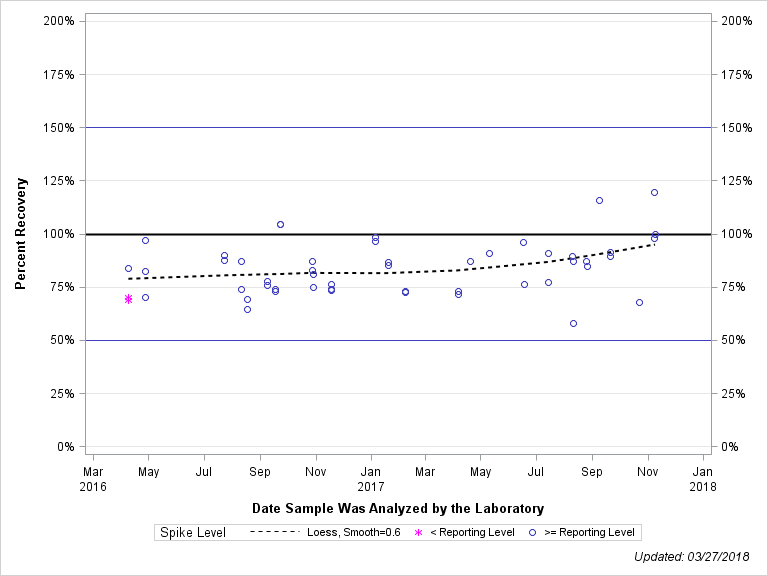Click the right axis '0%' label
The image size is (768, 576).
(x=730, y=447)
